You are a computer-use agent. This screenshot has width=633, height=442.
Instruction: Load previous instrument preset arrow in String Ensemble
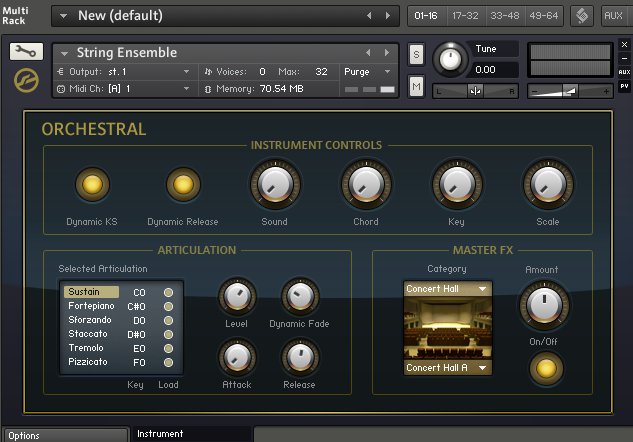click(368, 52)
